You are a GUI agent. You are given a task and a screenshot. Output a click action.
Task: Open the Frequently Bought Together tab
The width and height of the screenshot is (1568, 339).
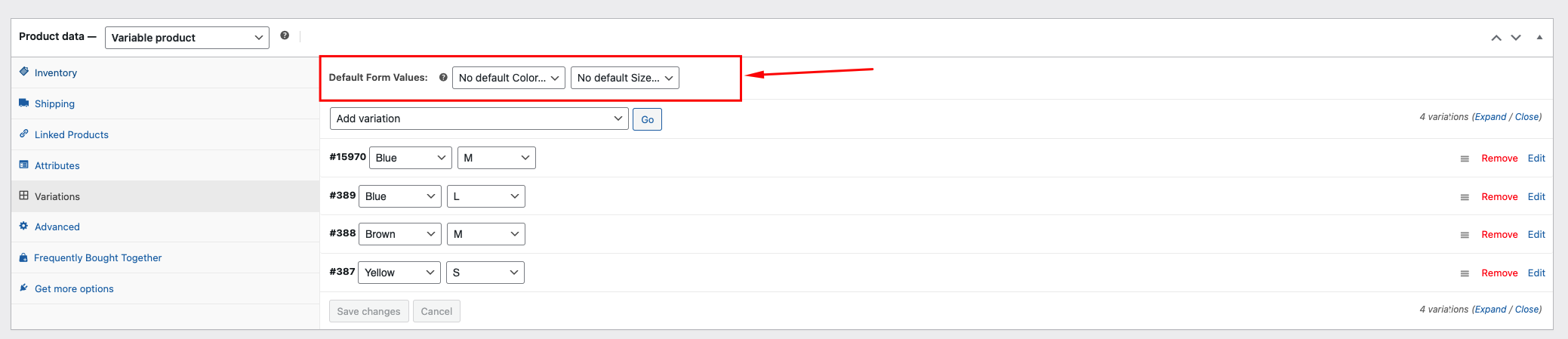click(98, 257)
